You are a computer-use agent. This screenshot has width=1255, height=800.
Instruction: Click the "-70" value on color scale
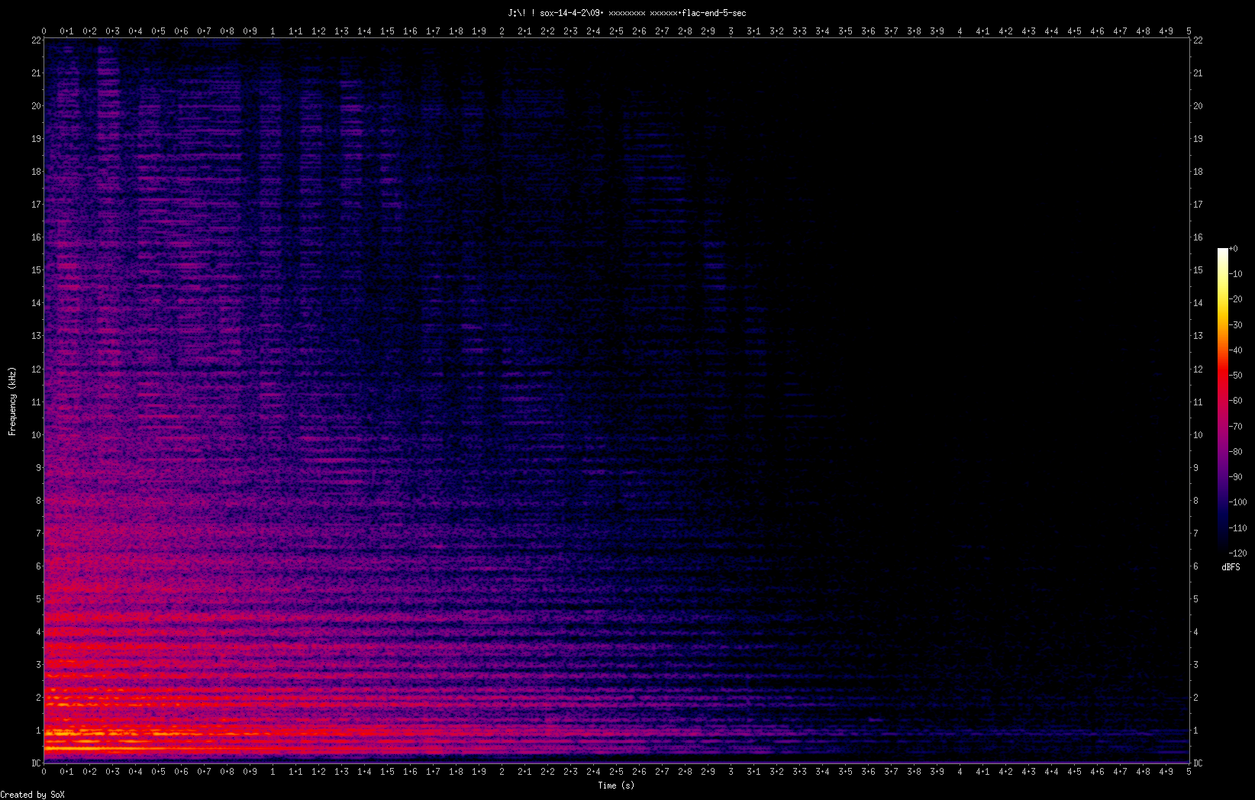point(1237,426)
